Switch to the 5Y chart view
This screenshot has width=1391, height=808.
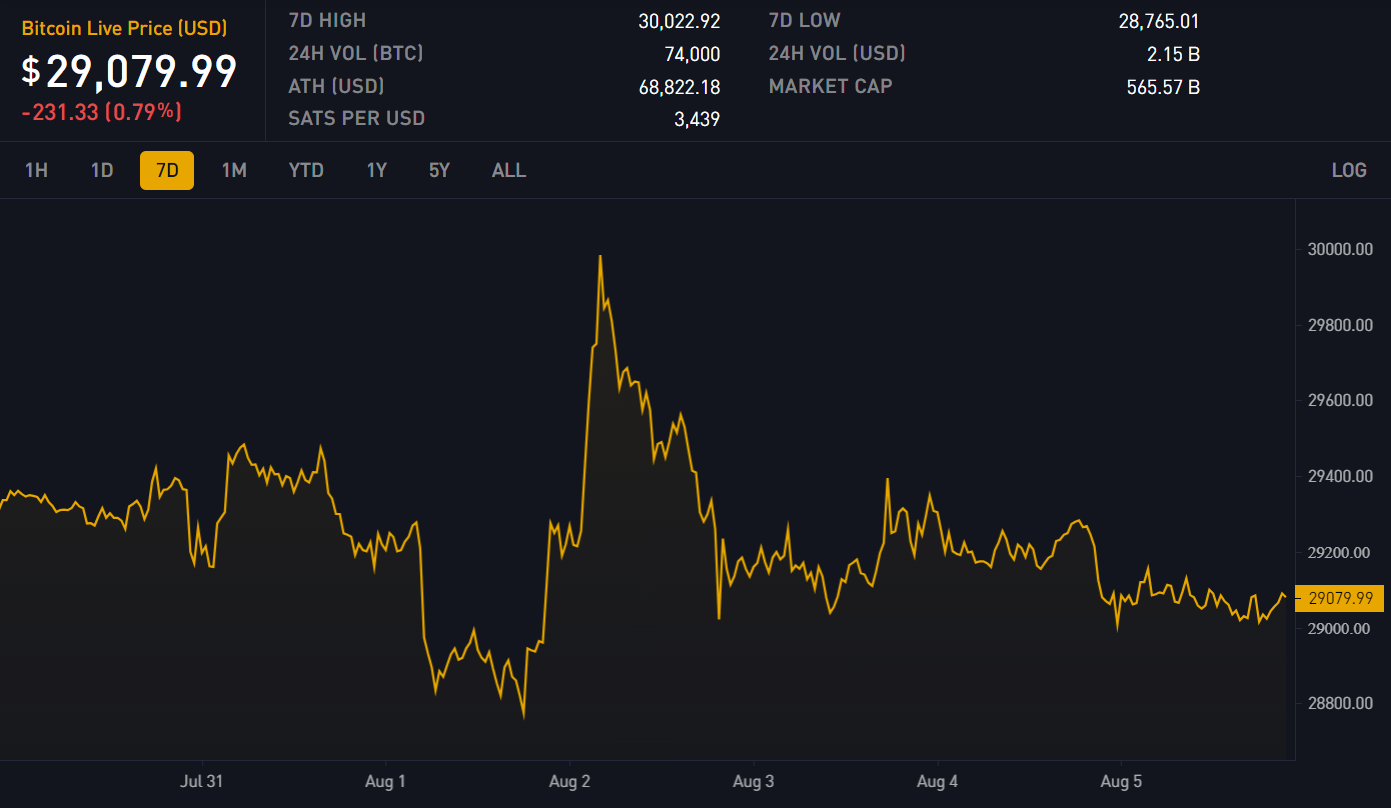439,170
